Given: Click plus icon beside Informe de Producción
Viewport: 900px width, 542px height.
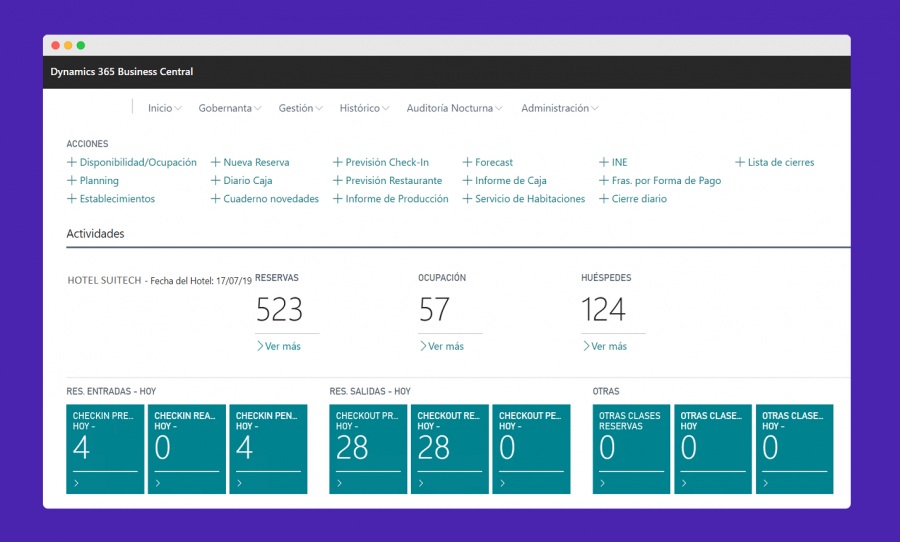Looking at the screenshot, I should coord(338,199).
